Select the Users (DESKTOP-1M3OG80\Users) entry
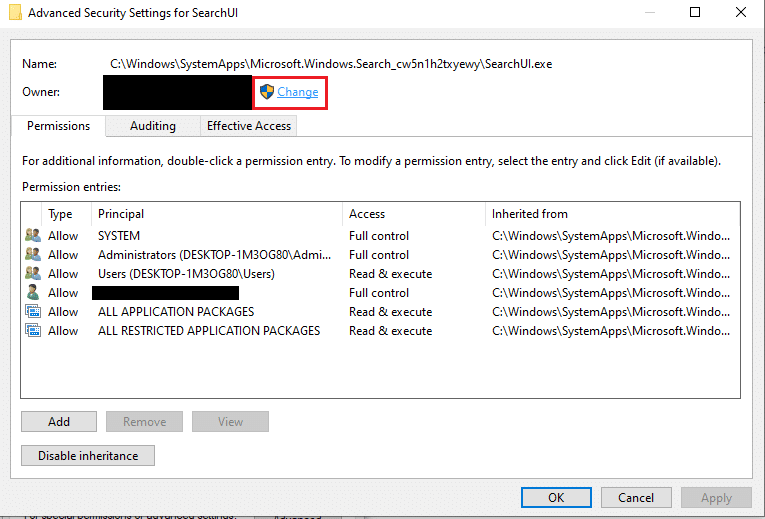 tap(186, 274)
